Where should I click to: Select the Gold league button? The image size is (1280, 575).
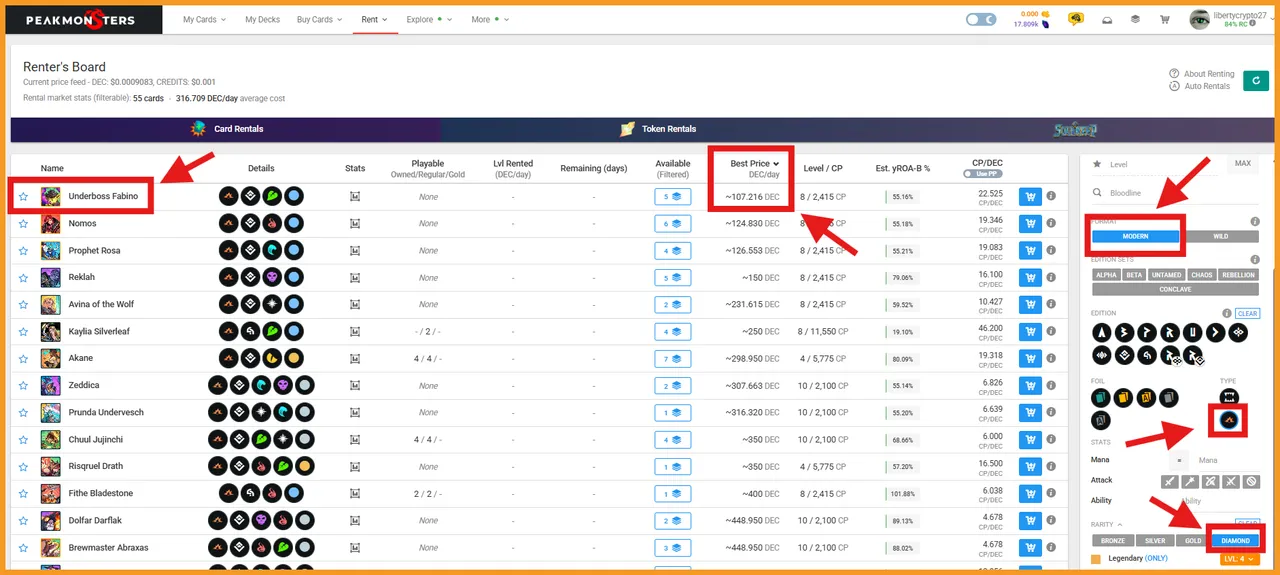point(1193,541)
